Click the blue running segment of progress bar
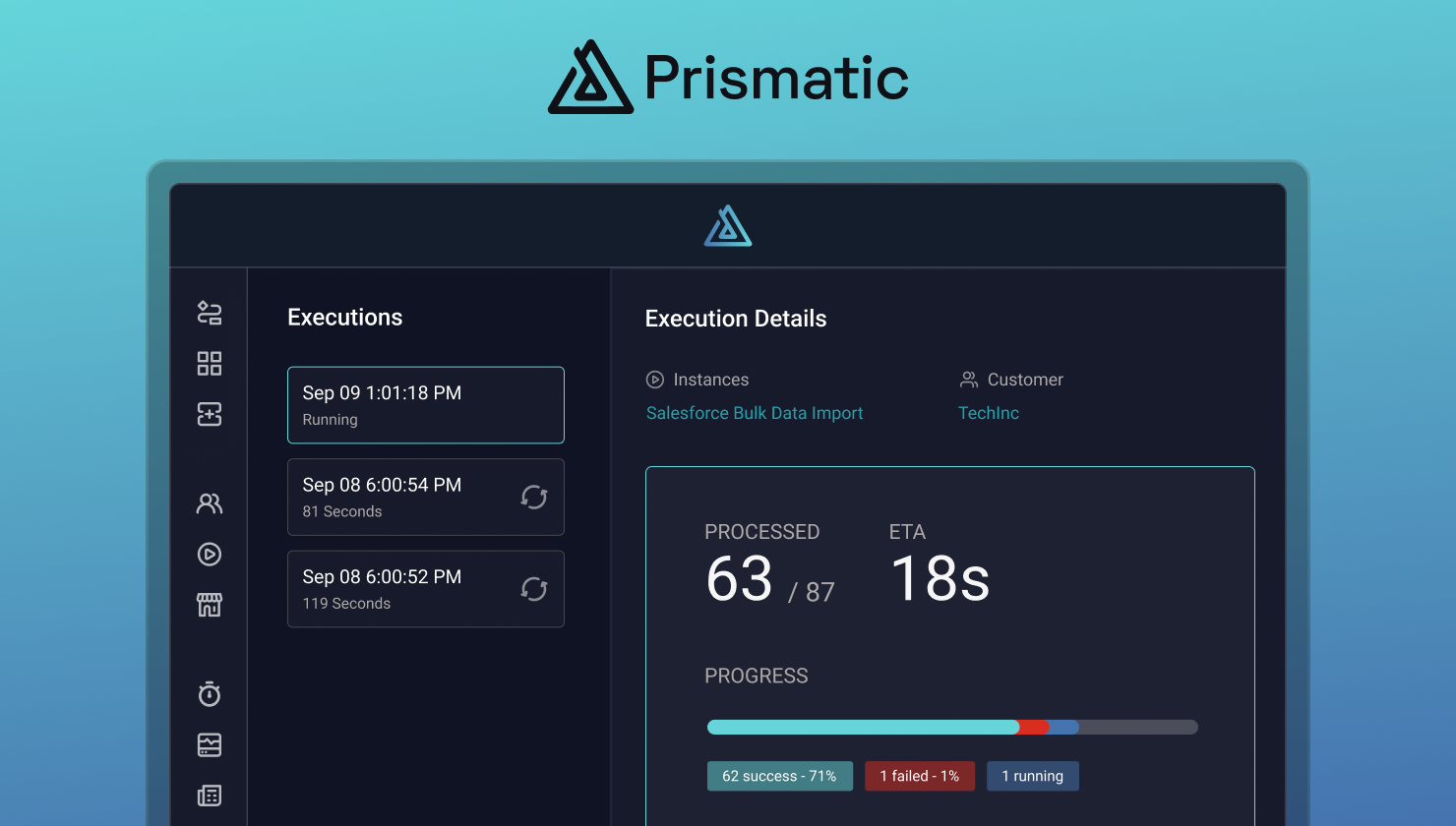Image resolution: width=1456 pixels, height=826 pixels. click(1064, 728)
